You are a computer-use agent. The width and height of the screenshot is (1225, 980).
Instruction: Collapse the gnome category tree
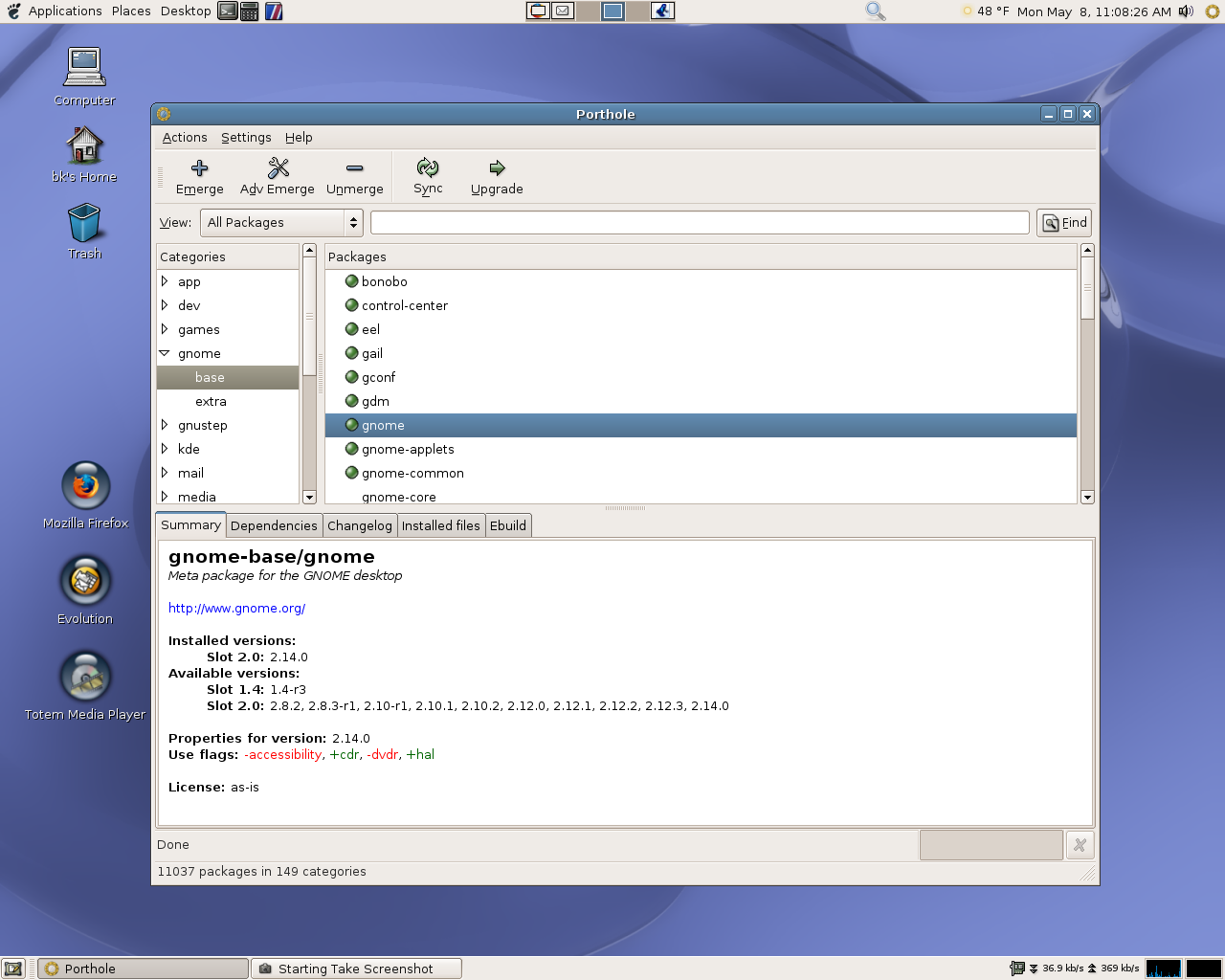(x=165, y=353)
